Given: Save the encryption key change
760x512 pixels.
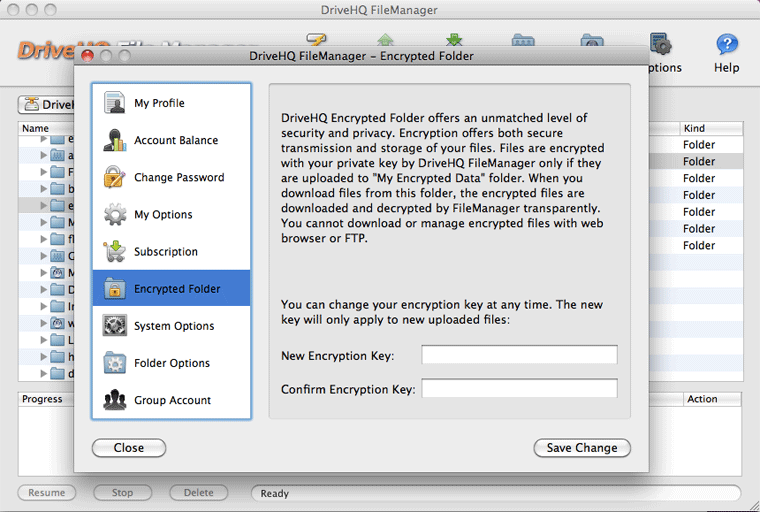Looking at the screenshot, I should tap(582, 448).
